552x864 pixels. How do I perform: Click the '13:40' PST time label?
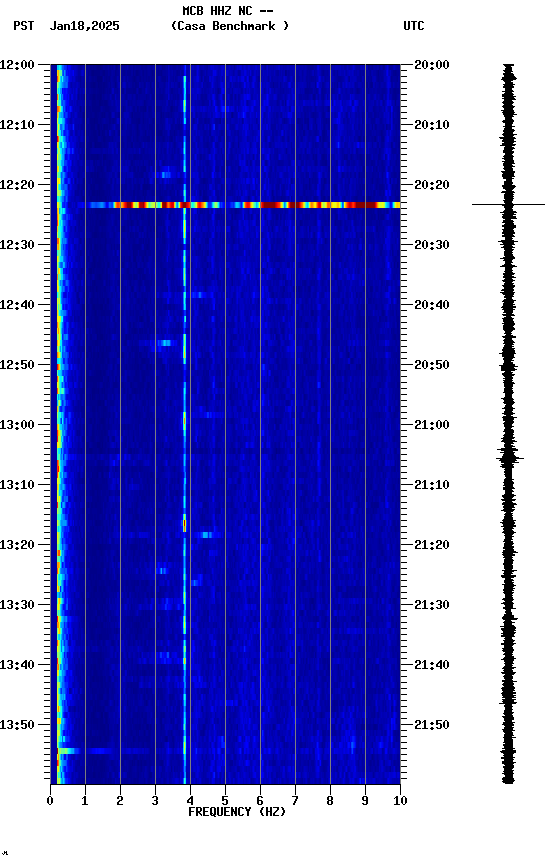click(17, 665)
